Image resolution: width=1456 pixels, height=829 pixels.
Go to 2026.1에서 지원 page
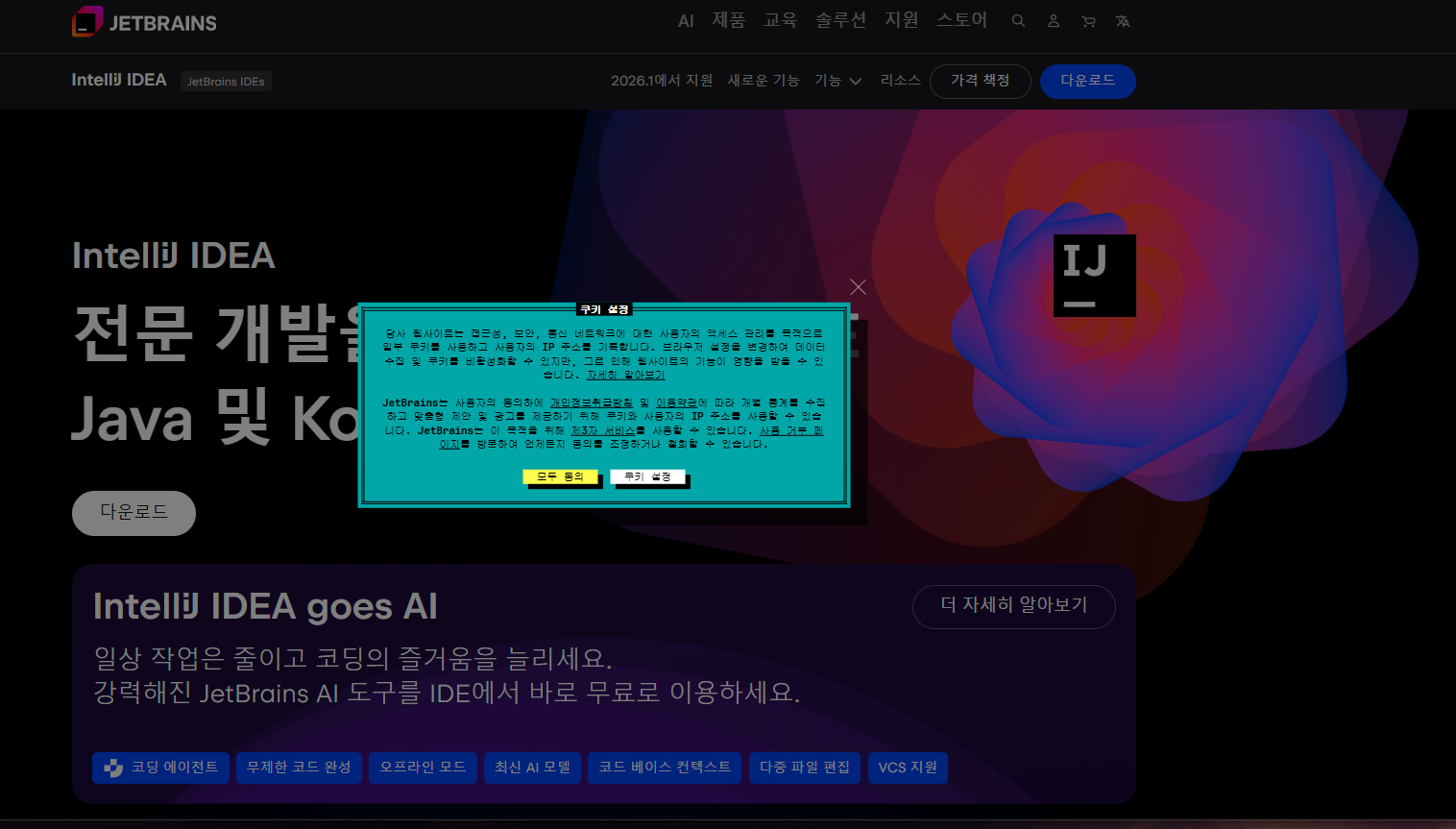(662, 81)
